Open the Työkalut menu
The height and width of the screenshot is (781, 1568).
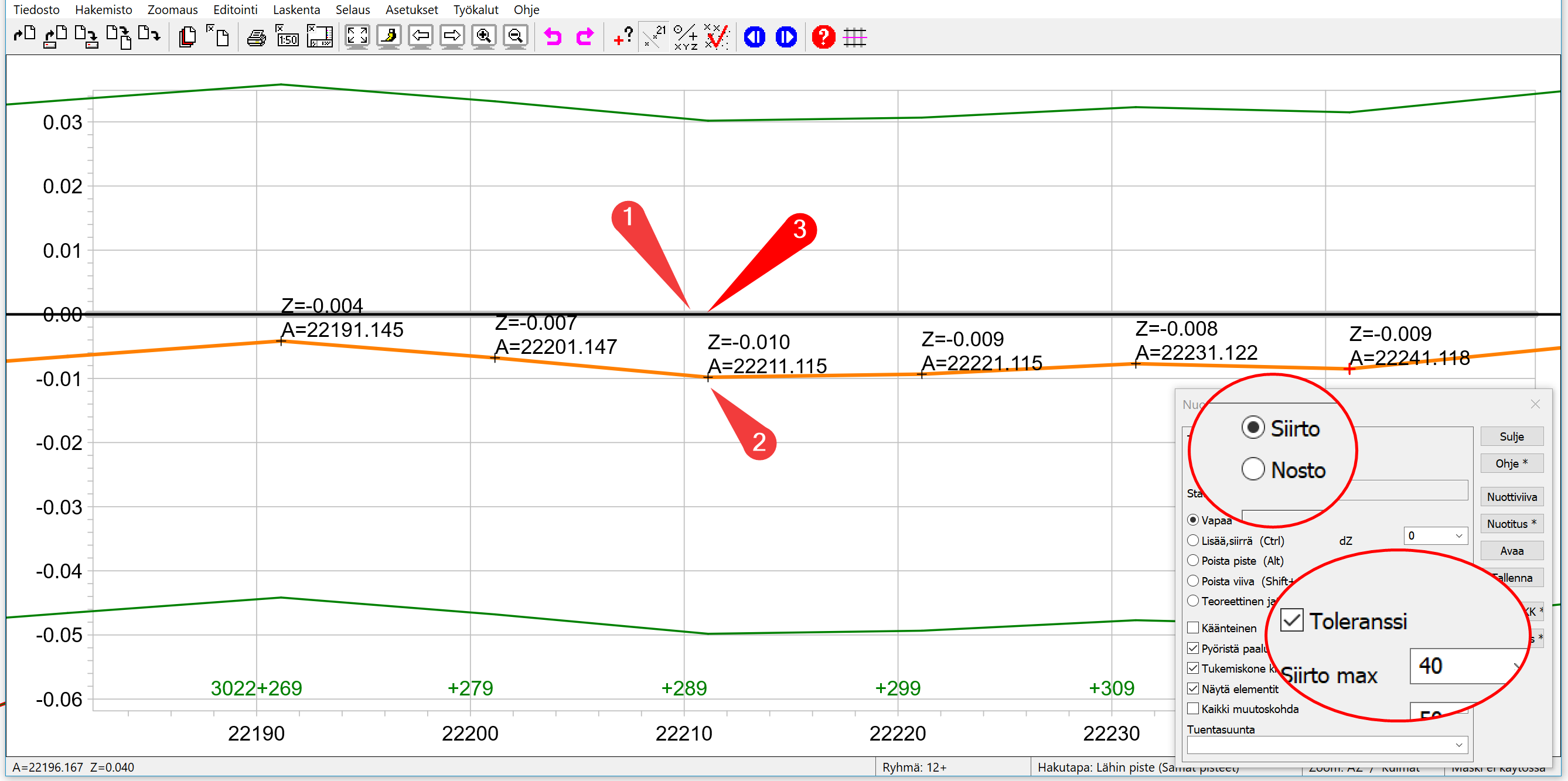(475, 10)
